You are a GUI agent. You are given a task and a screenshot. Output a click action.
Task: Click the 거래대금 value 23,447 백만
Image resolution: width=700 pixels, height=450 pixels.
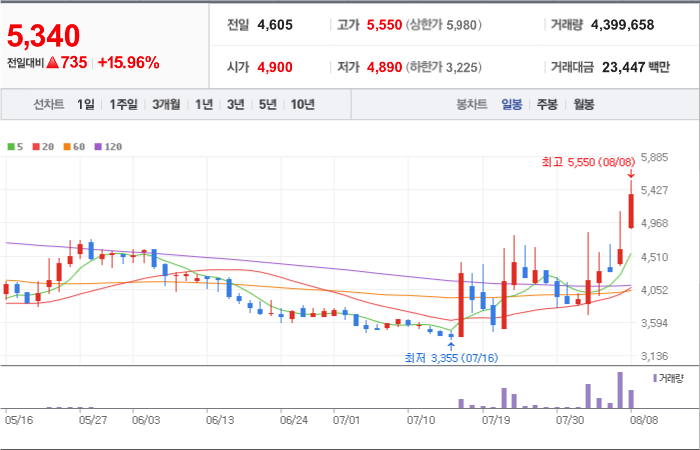pyautogui.click(x=636, y=67)
